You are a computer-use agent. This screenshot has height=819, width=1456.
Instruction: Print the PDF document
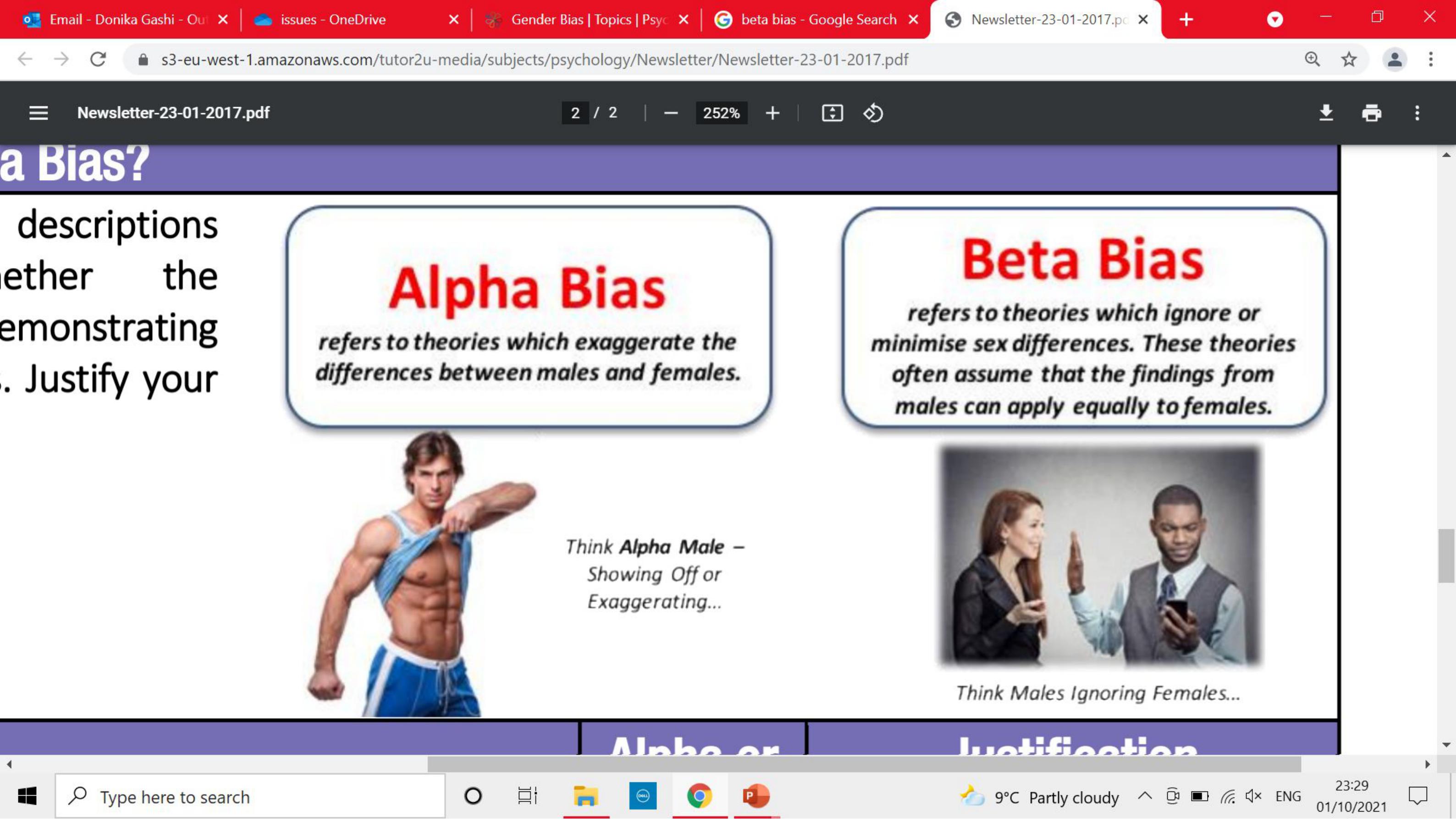1371,113
